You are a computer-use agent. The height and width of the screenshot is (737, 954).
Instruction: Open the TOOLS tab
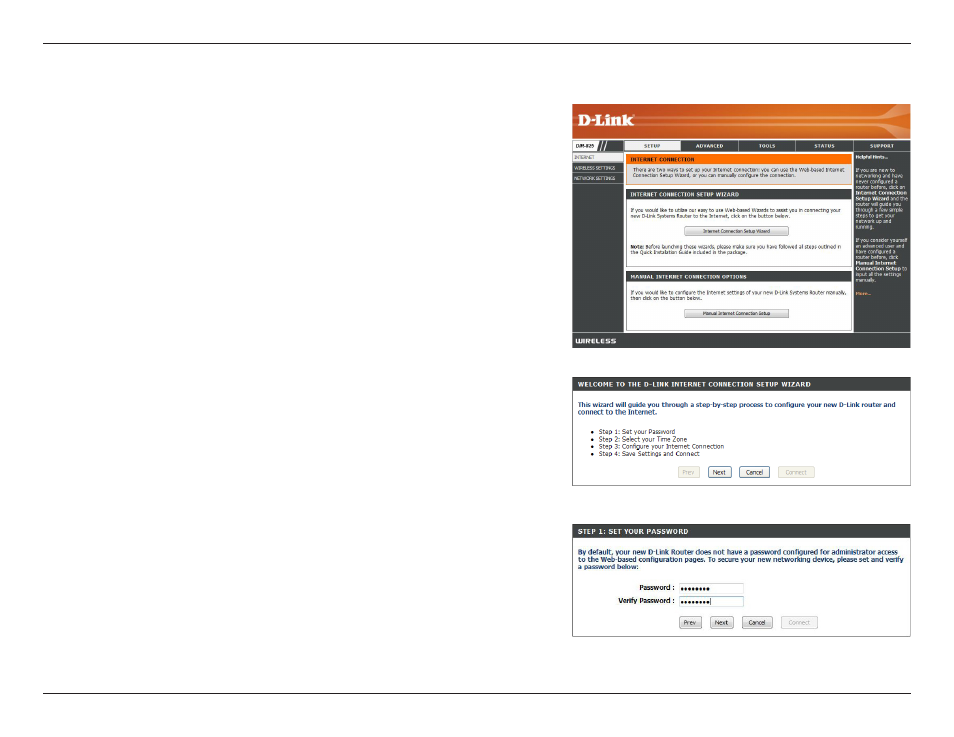tap(767, 146)
